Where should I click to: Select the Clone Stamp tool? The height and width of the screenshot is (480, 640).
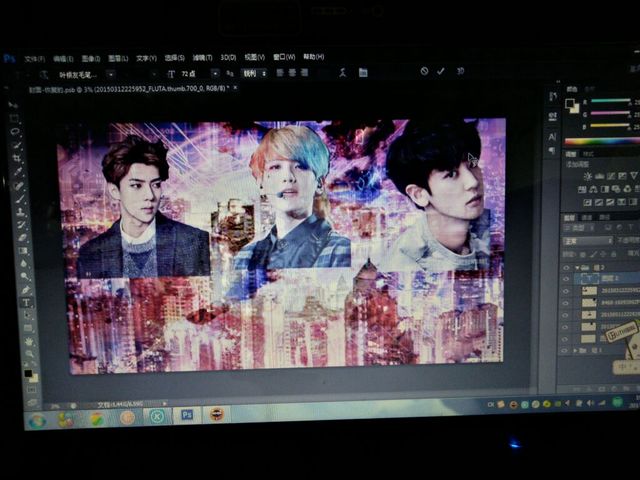20,212
